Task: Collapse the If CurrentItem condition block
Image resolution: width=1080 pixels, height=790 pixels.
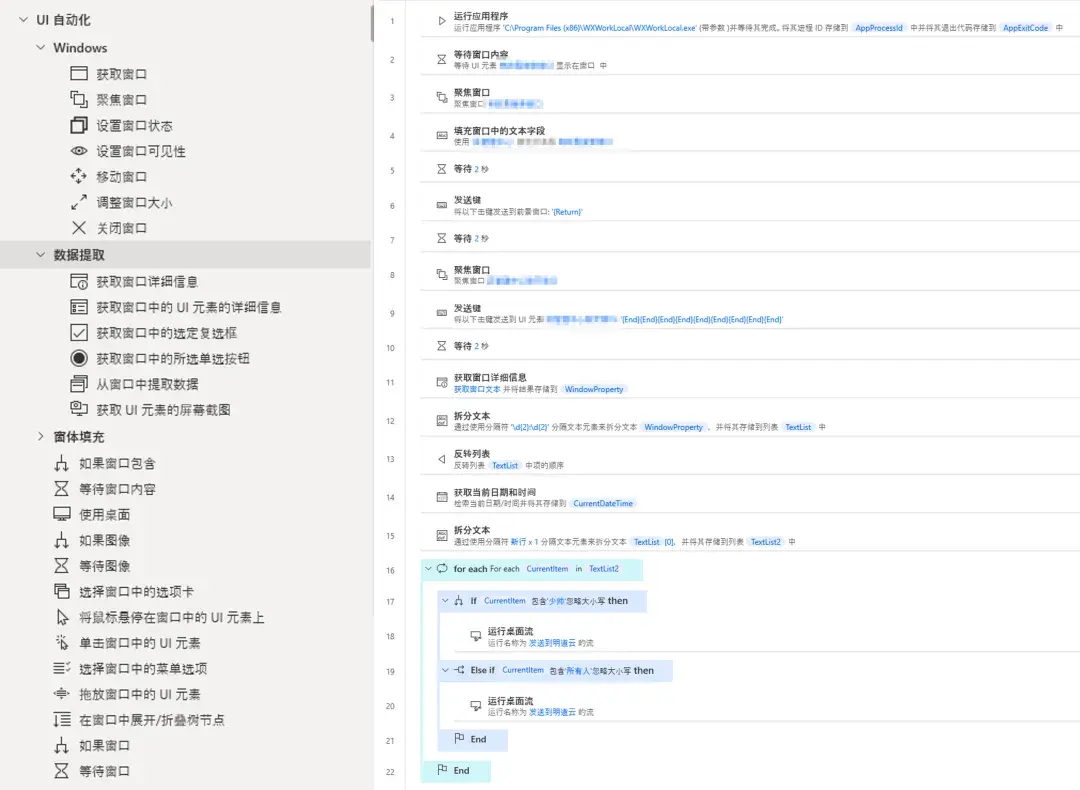Action: tap(445, 601)
